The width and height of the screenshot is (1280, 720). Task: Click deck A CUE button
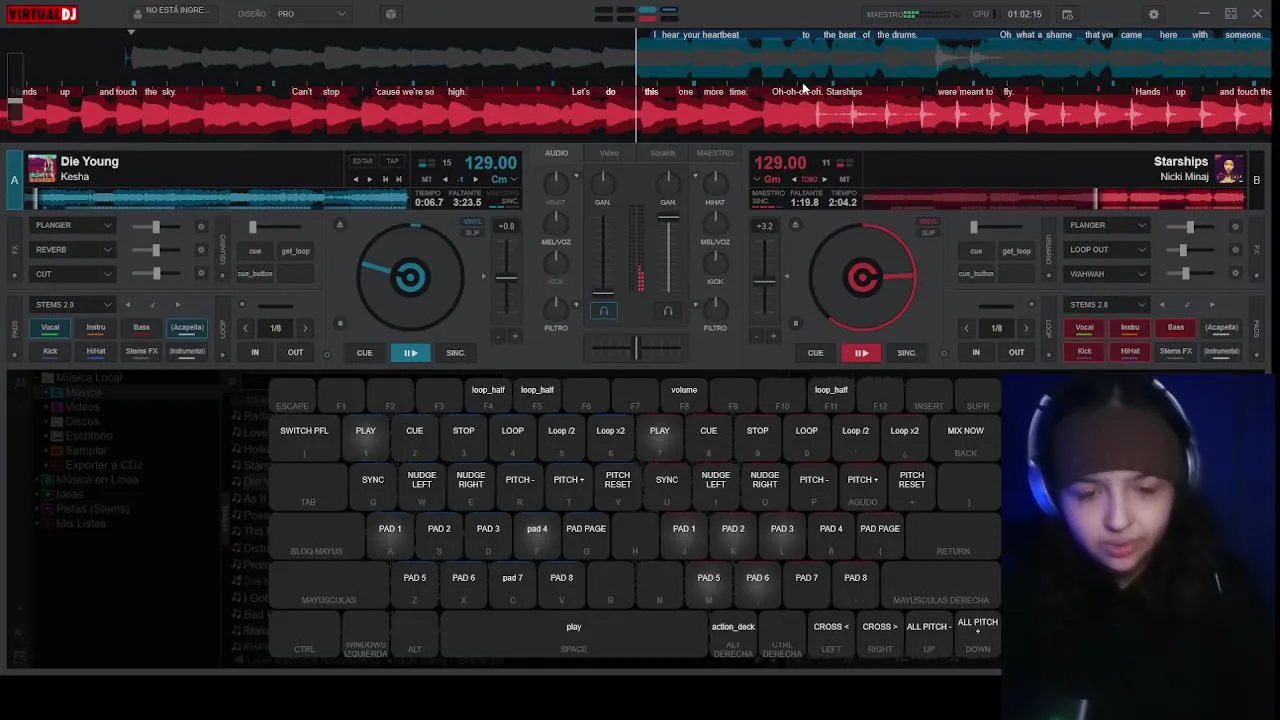tap(364, 353)
